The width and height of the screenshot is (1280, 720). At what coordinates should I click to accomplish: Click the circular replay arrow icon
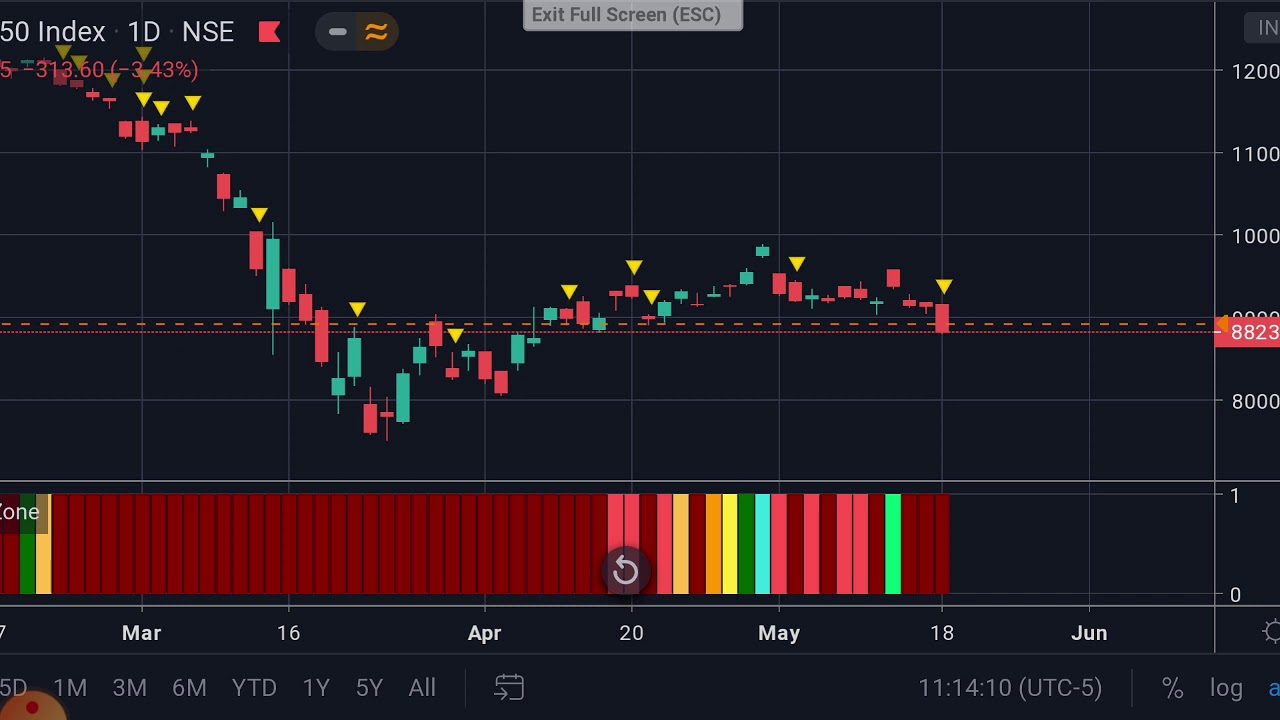tap(625, 571)
